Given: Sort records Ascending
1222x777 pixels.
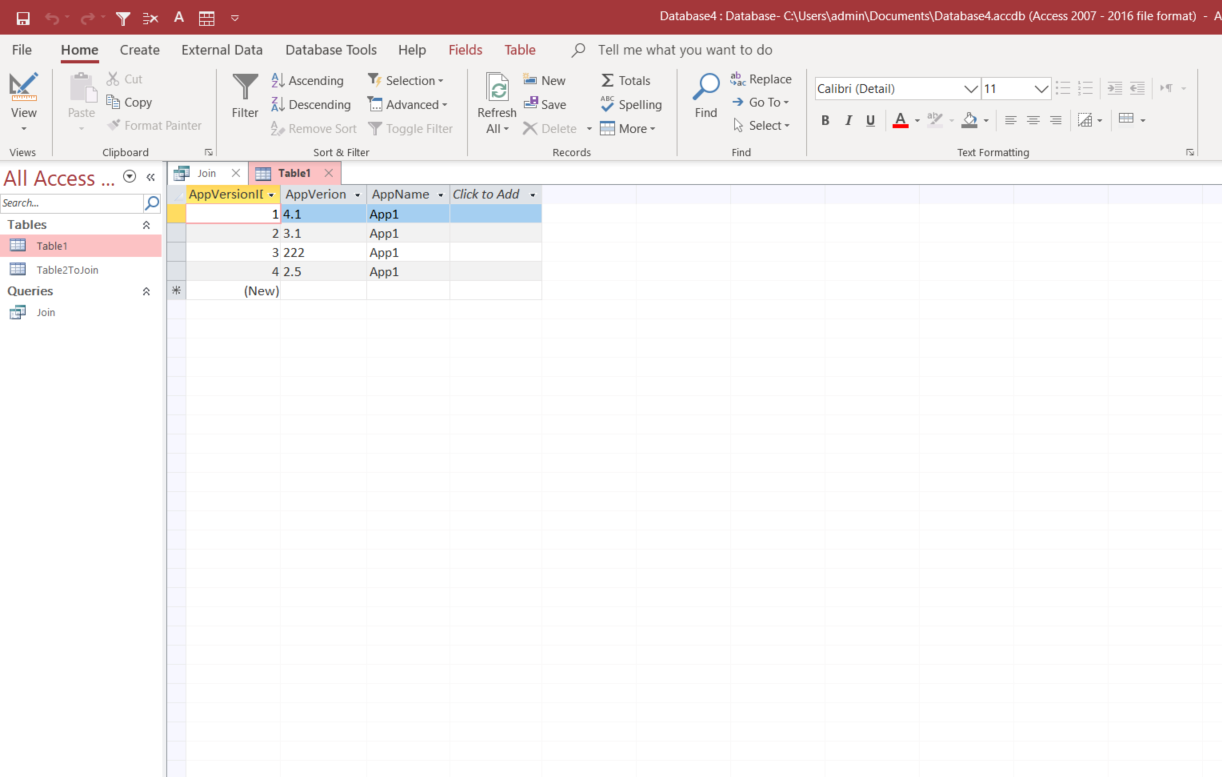Looking at the screenshot, I should [308, 80].
